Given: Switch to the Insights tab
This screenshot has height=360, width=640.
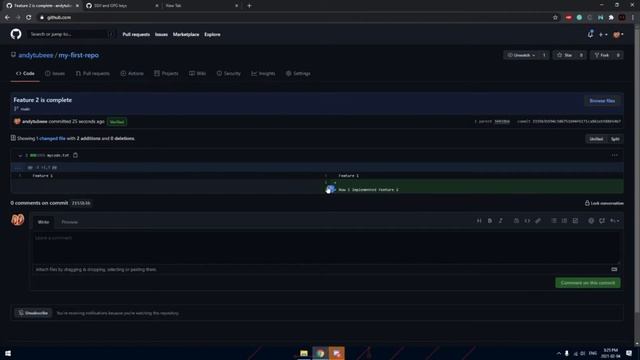Looking at the screenshot, I should pos(263,73).
